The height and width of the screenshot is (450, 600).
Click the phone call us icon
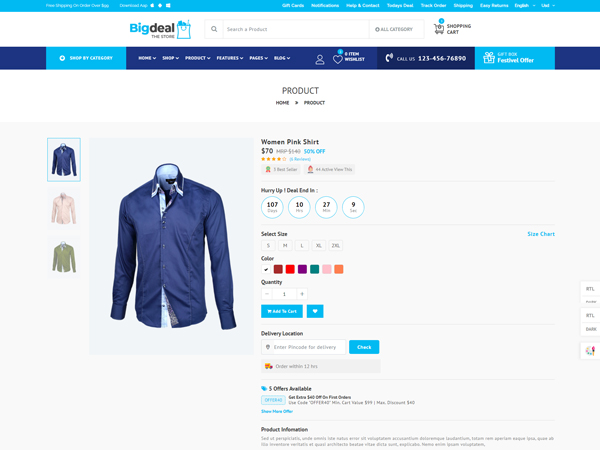(389, 58)
